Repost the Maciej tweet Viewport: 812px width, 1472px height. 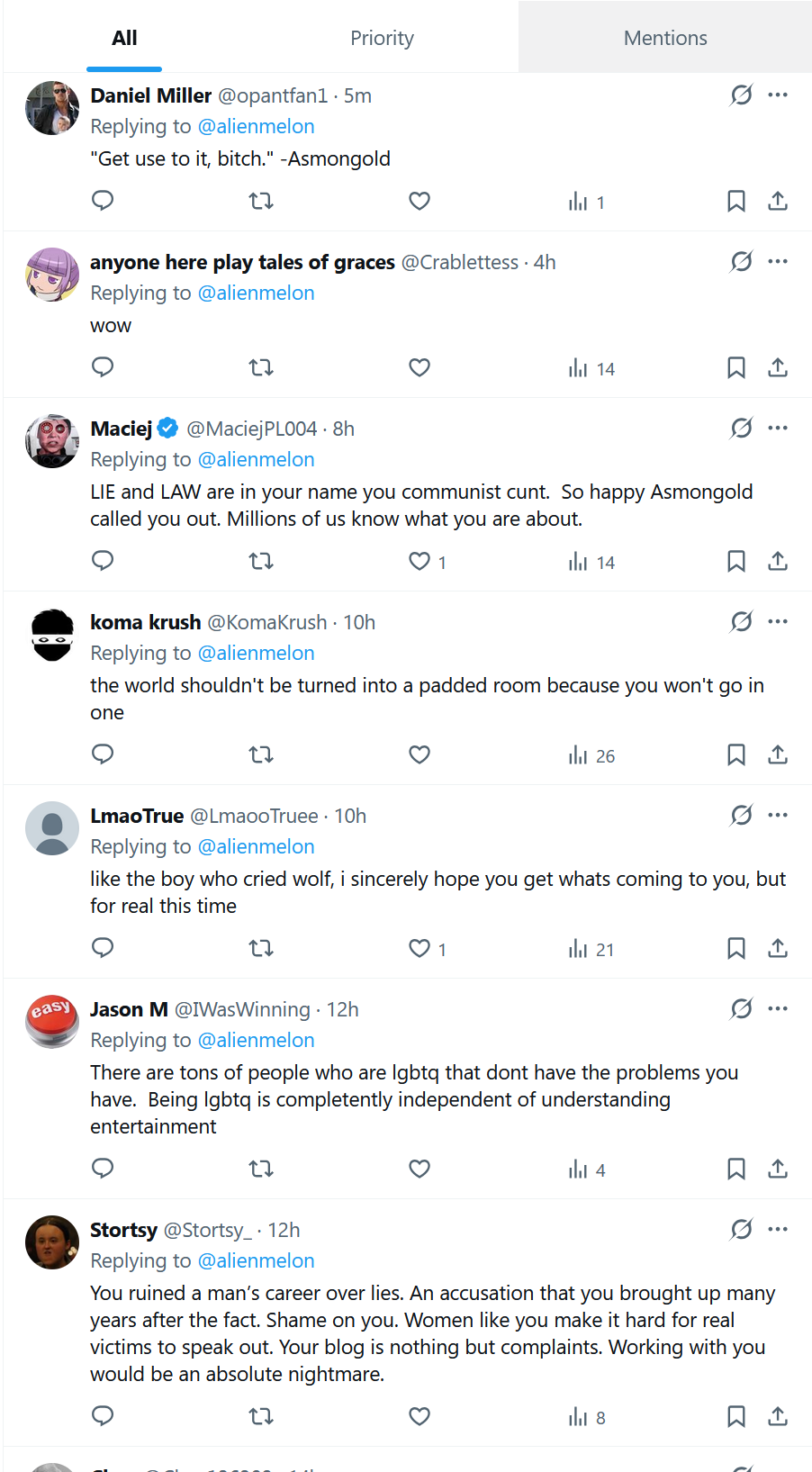[261, 562]
